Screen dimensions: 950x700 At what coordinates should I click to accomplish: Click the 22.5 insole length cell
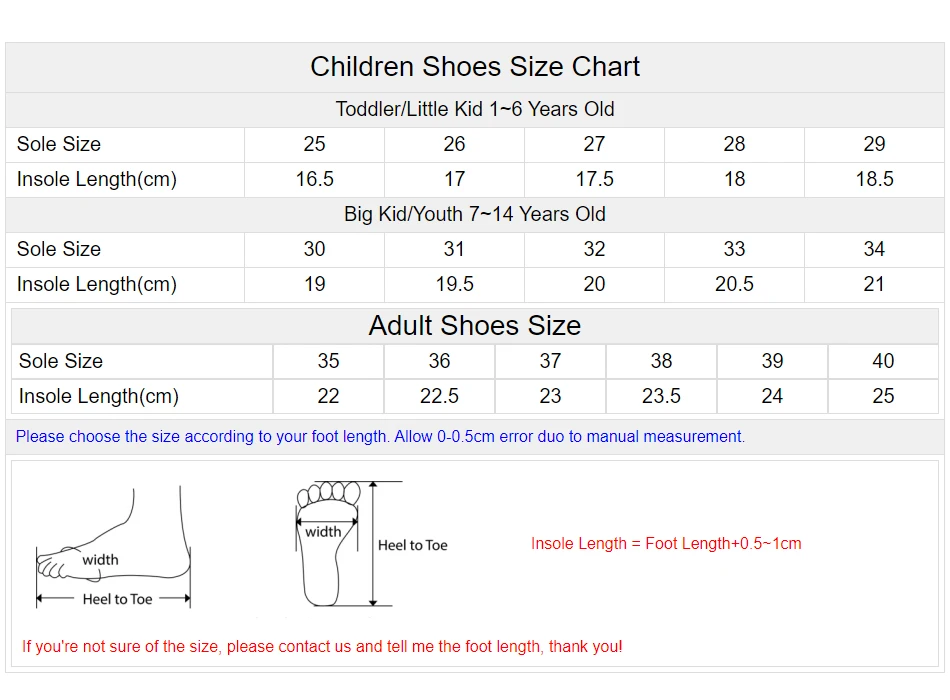coord(439,396)
